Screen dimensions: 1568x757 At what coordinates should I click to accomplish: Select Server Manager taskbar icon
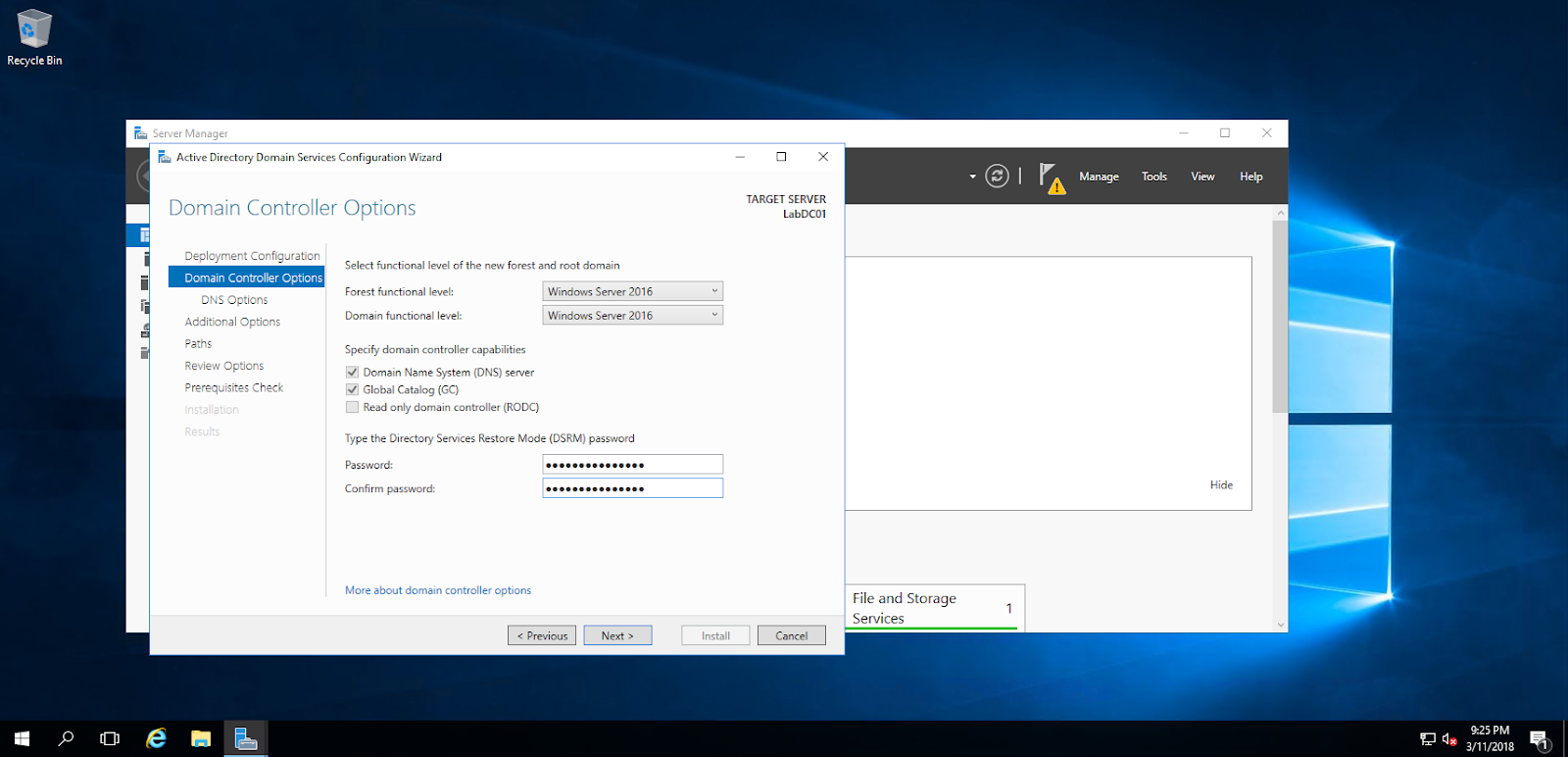coord(246,738)
